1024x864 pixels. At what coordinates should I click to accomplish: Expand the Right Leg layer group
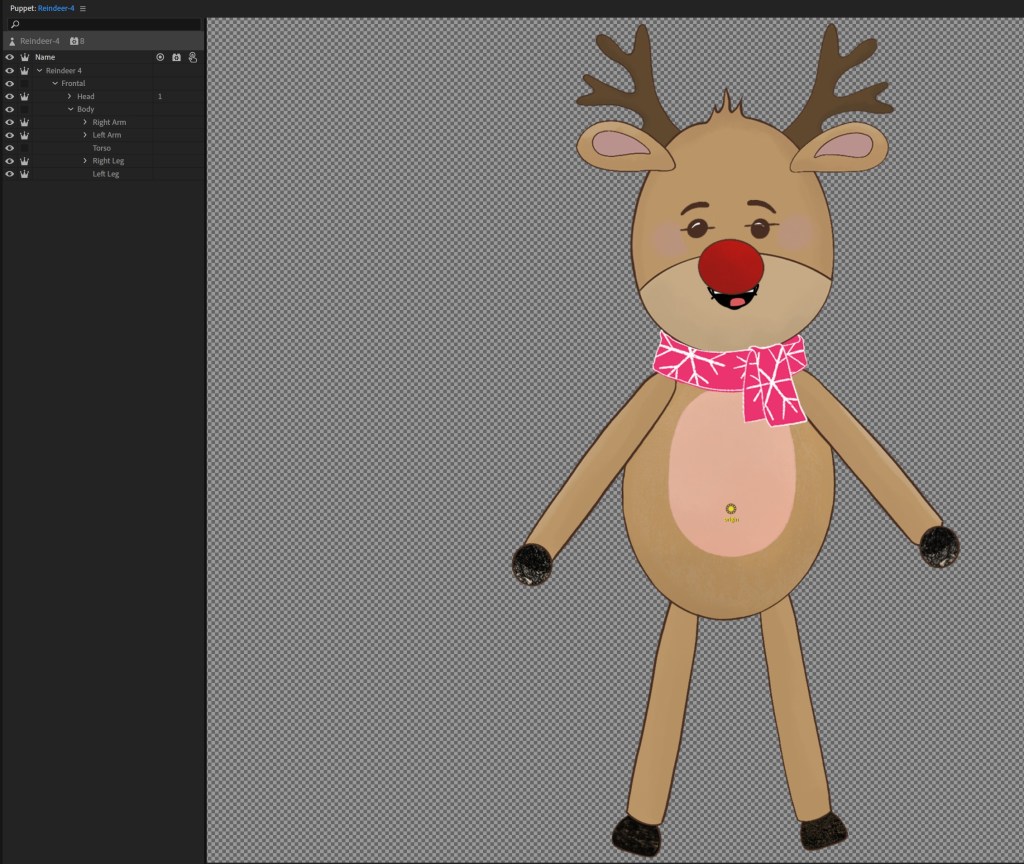[85, 161]
